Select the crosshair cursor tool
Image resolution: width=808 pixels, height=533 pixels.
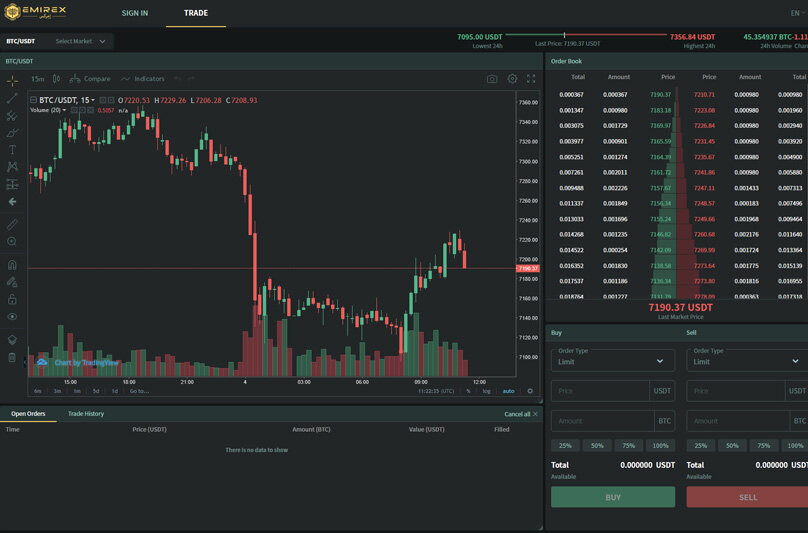point(12,81)
